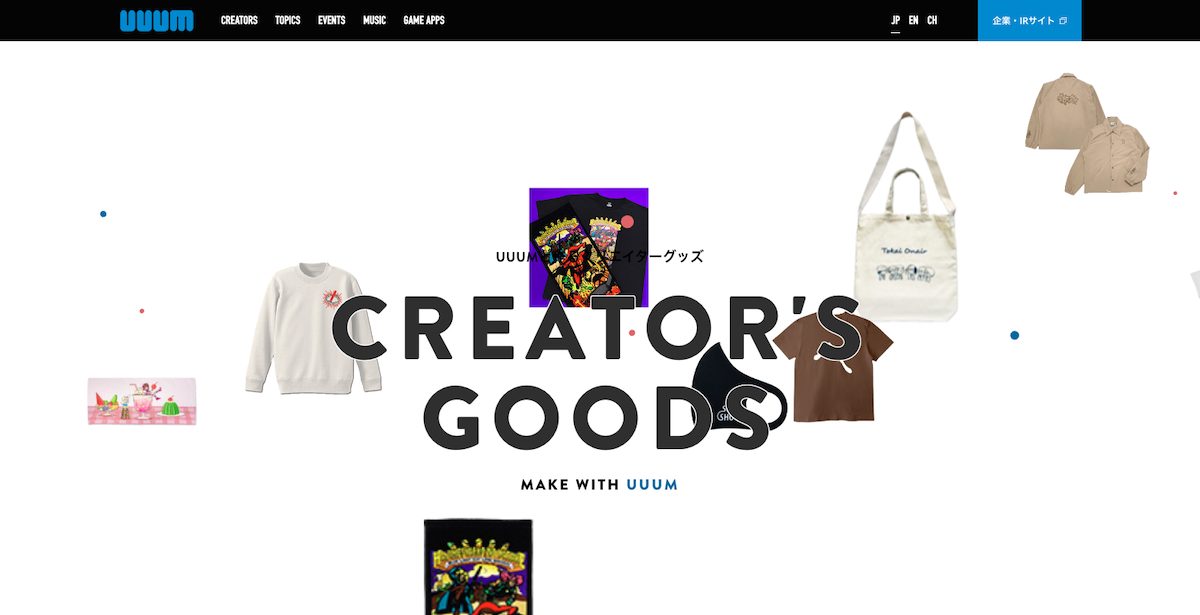Open the TOPICS menu item
The height and width of the screenshot is (615, 1200).
pos(288,20)
